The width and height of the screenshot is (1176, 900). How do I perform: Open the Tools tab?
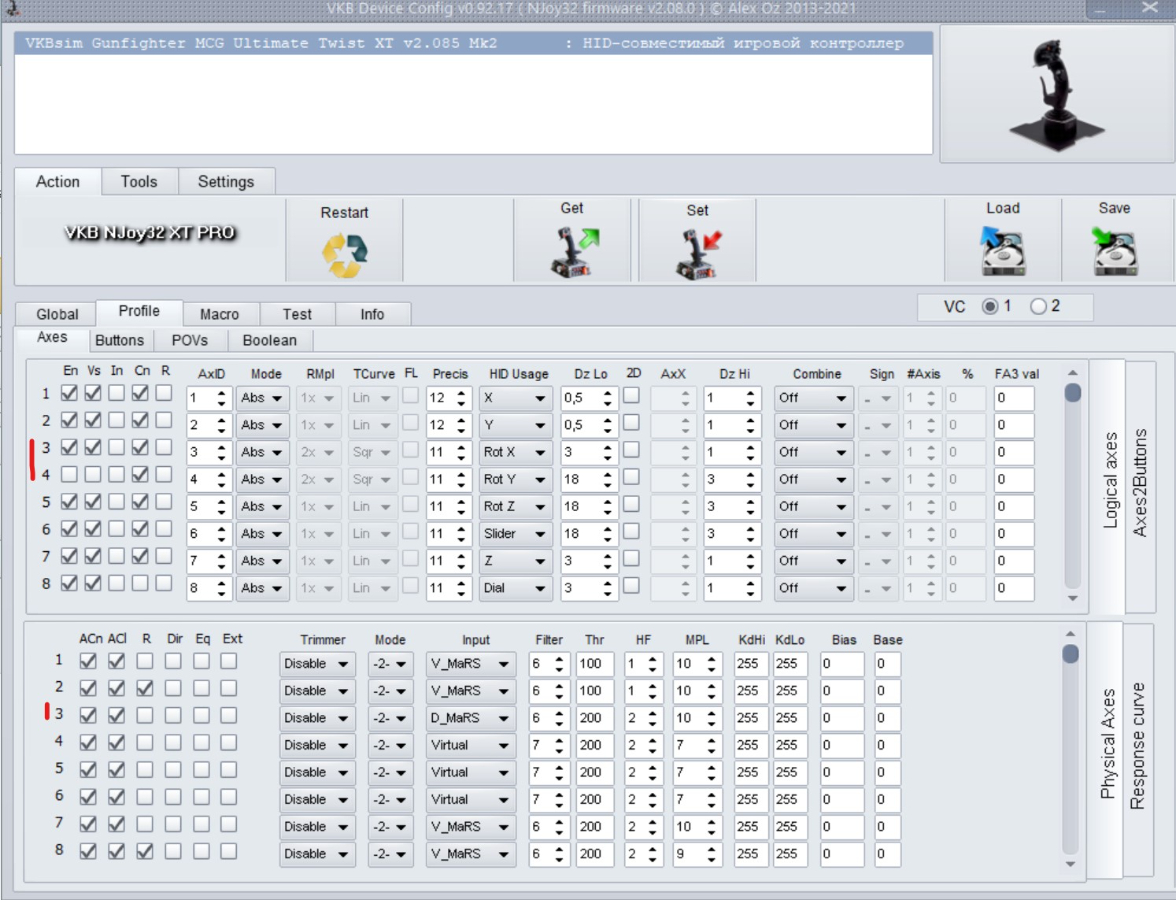point(139,182)
